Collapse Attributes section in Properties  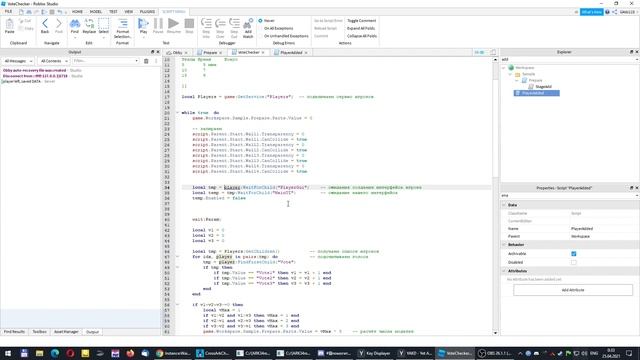pos(504,271)
